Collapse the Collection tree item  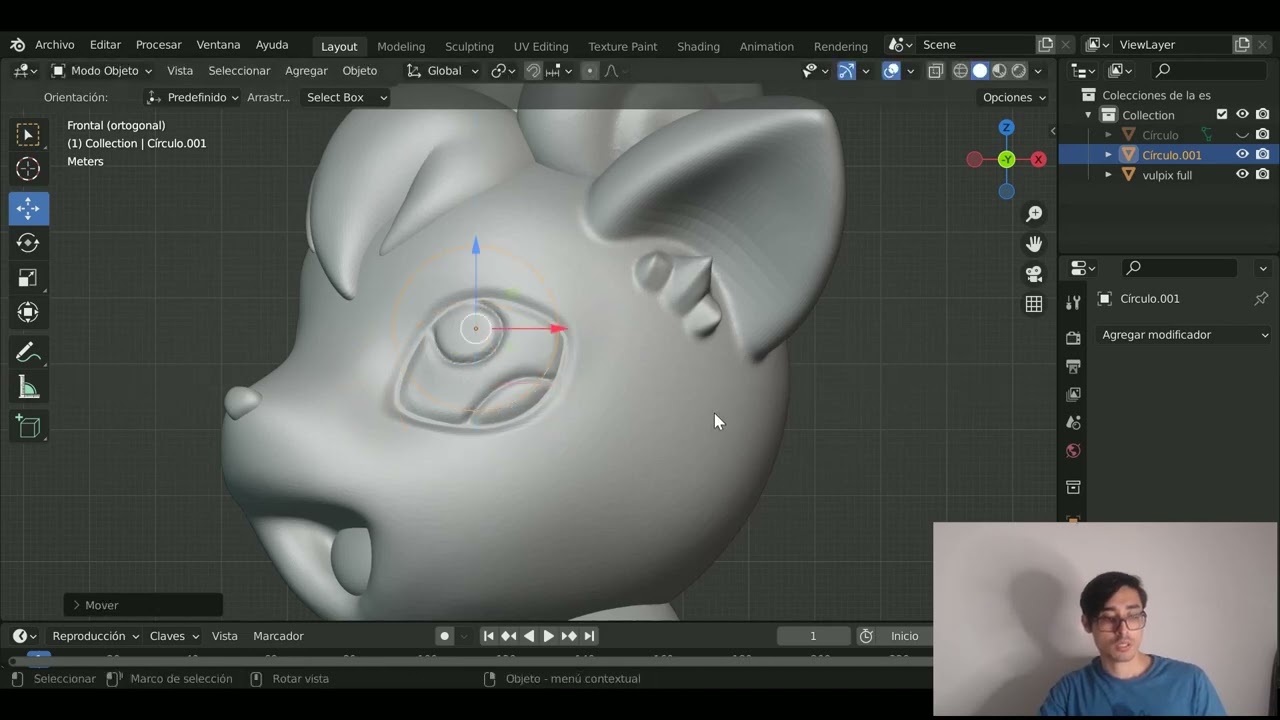click(1088, 115)
